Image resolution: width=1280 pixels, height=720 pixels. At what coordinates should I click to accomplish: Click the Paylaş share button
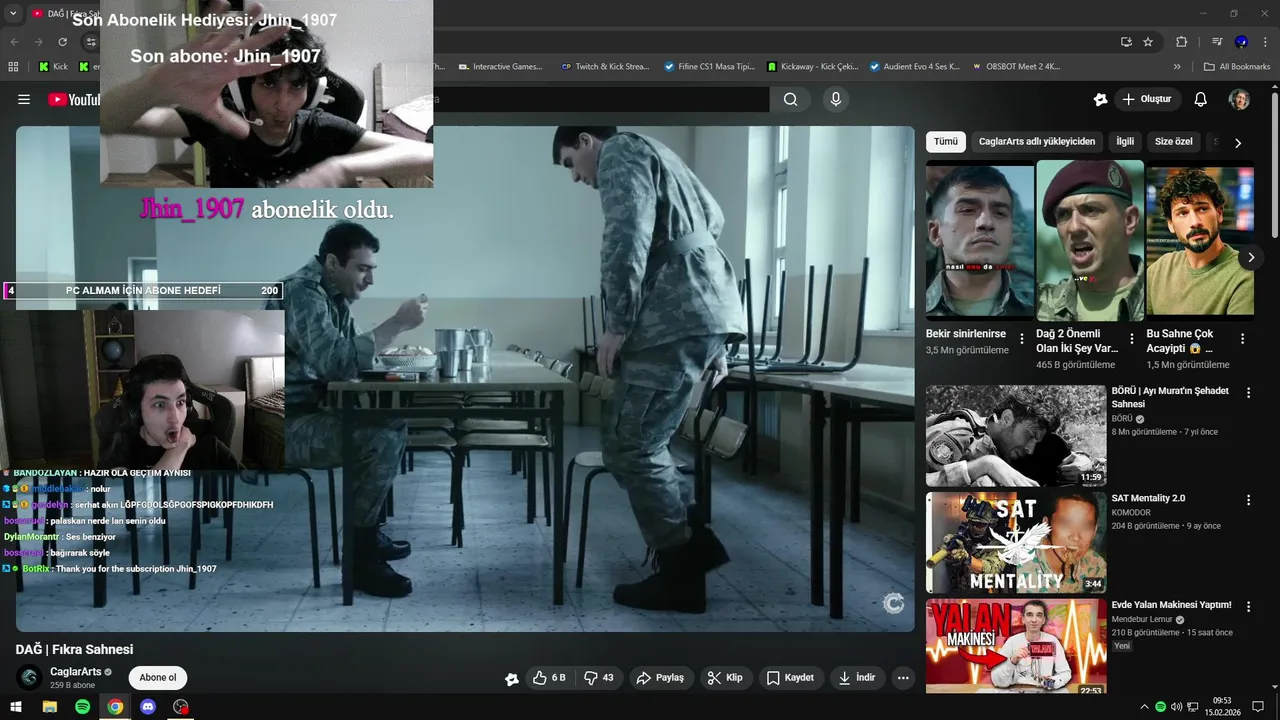(x=661, y=678)
